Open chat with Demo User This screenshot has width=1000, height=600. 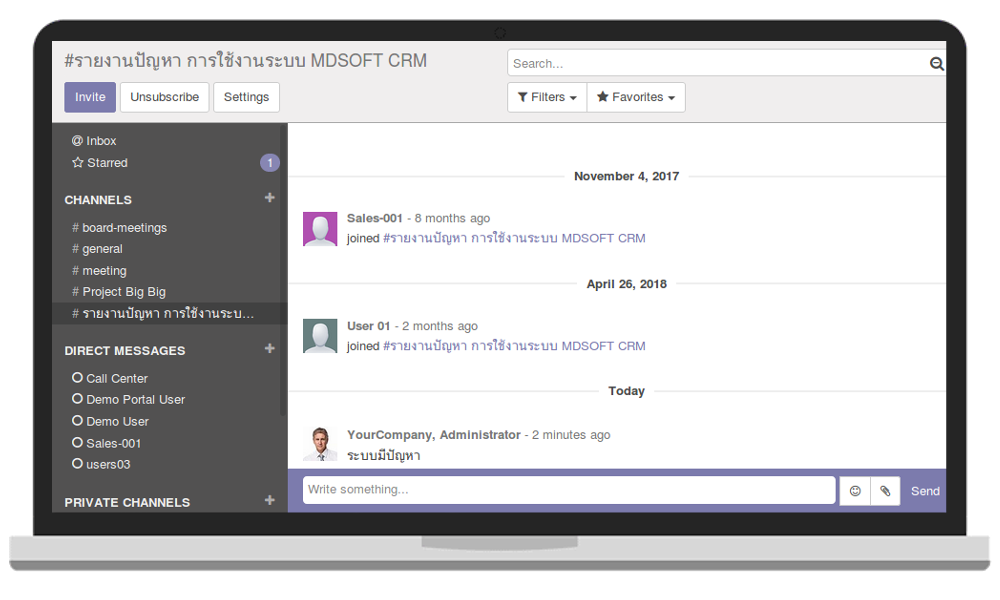[x=117, y=421]
